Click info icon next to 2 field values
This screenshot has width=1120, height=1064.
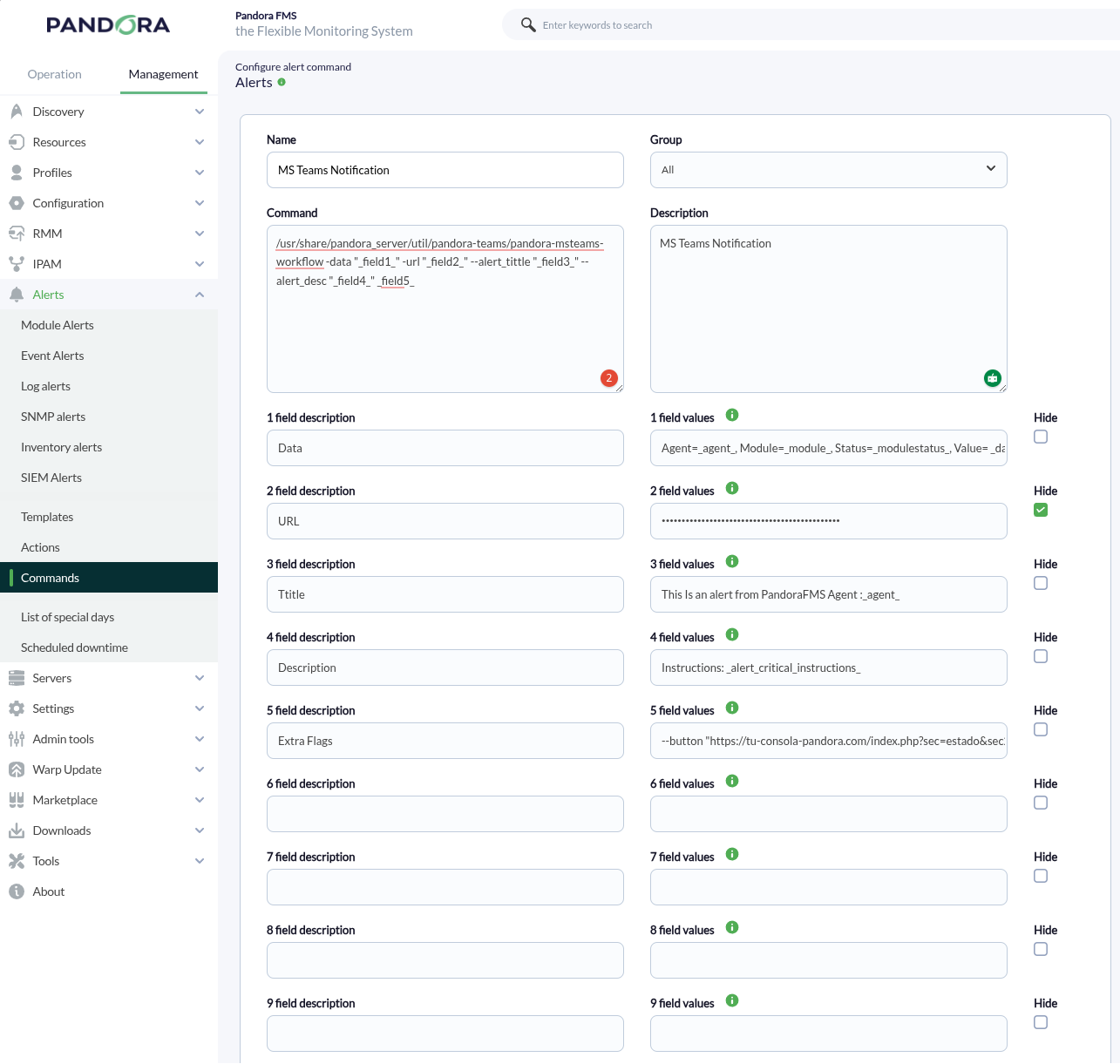coord(732,488)
